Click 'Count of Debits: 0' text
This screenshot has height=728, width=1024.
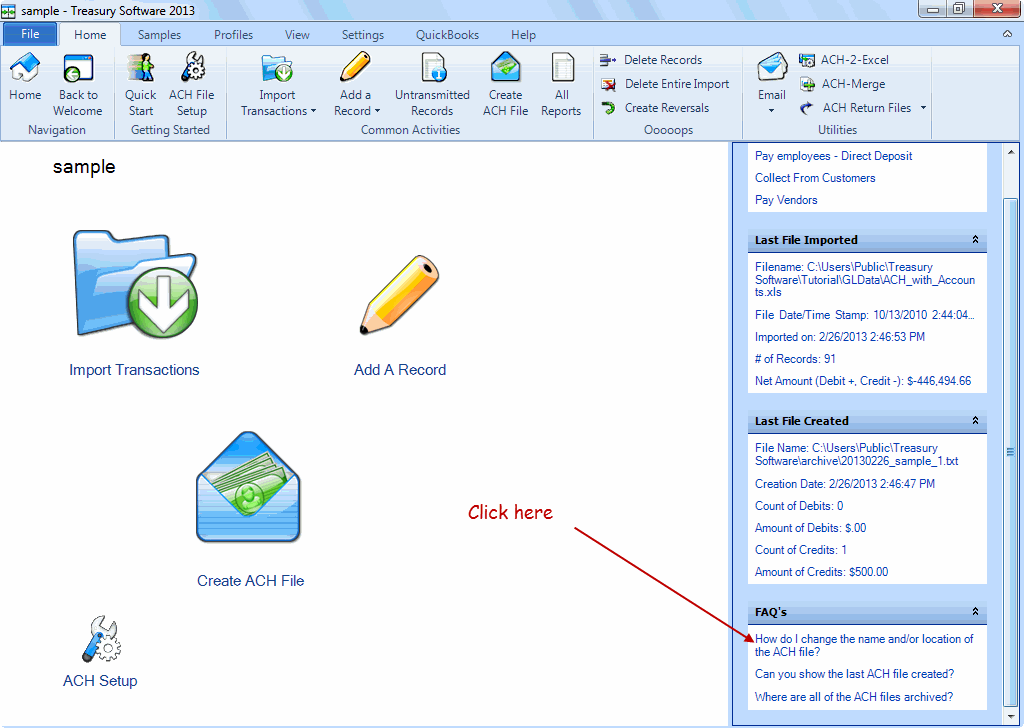click(x=799, y=506)
